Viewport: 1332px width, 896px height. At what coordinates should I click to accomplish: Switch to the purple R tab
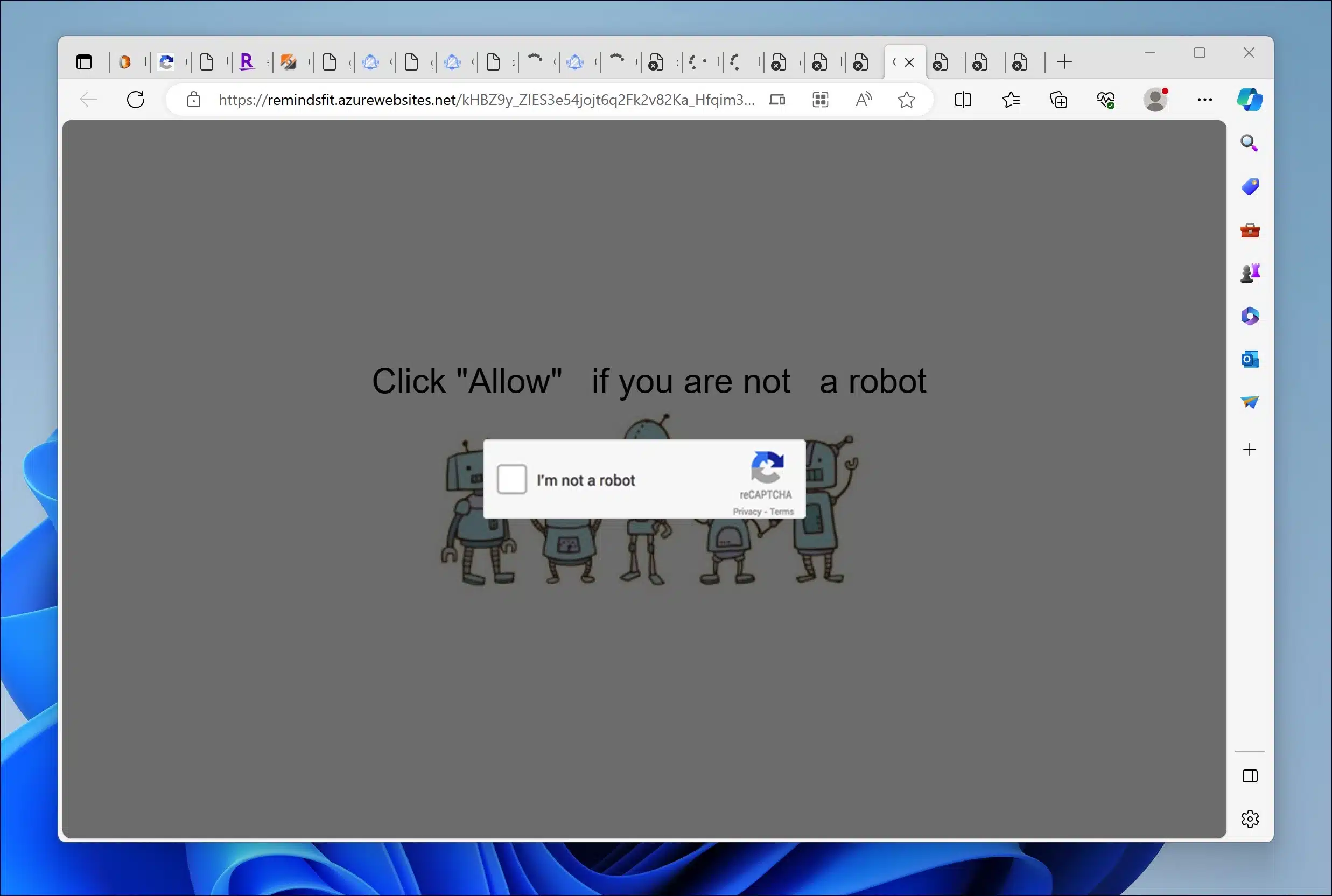[x=247, y=62]
